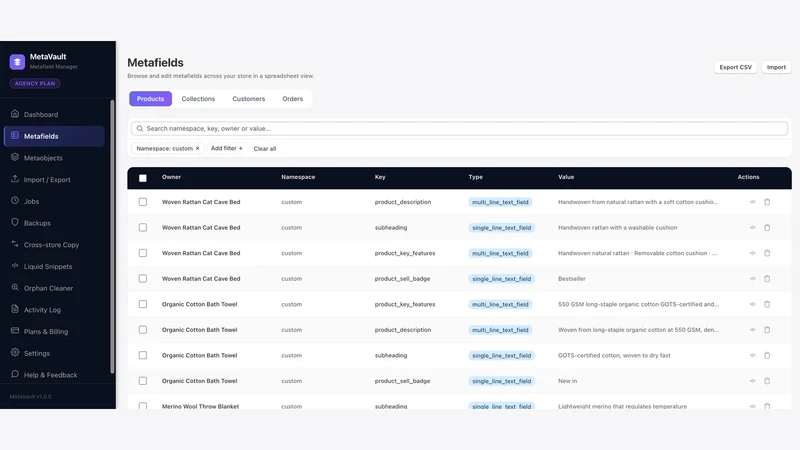Screen dimensions: 800x450
Task: Select Woven Rattan subheading row checkbox
Action: 143,228
